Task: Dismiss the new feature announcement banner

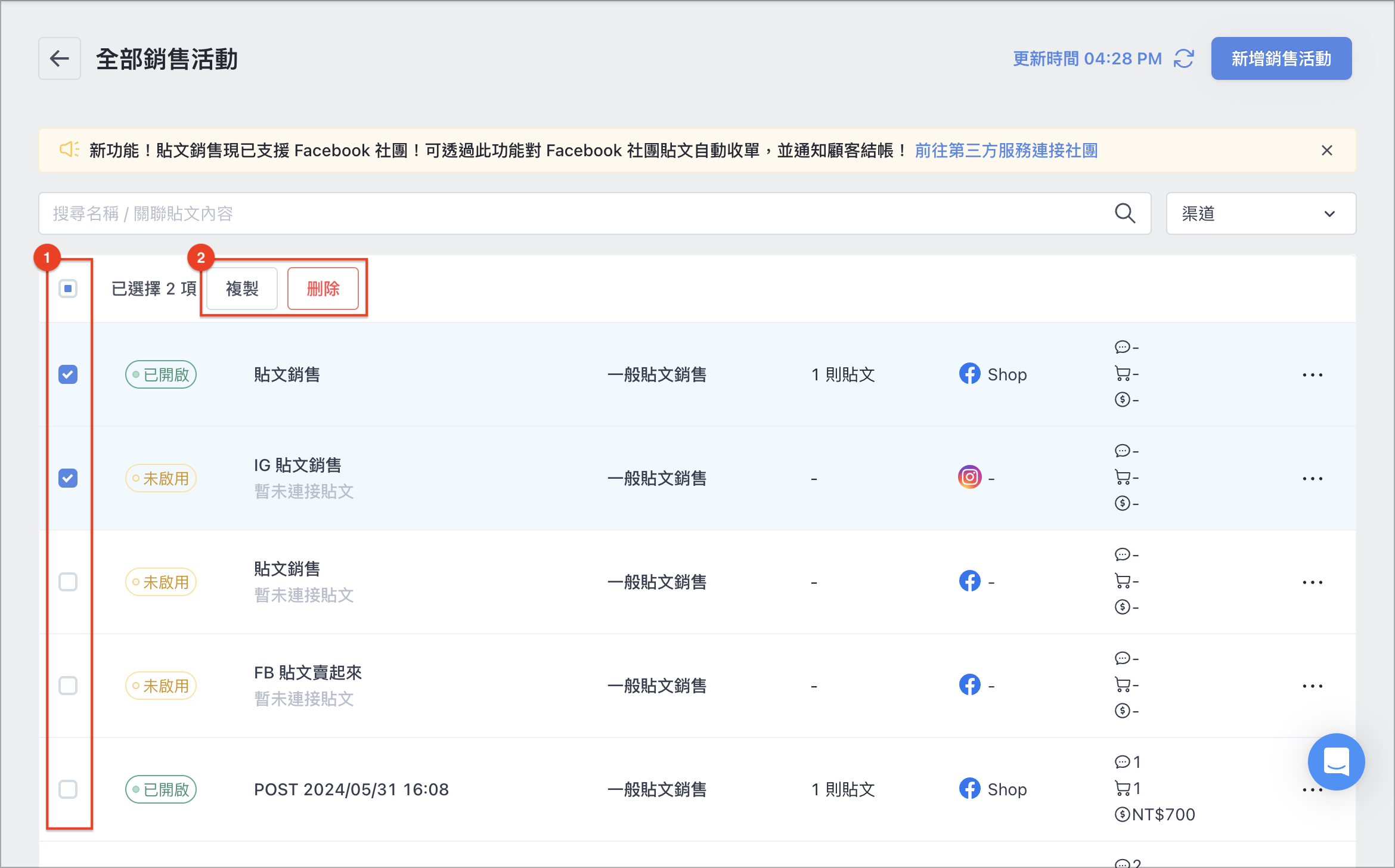Action: [1326, 150]
